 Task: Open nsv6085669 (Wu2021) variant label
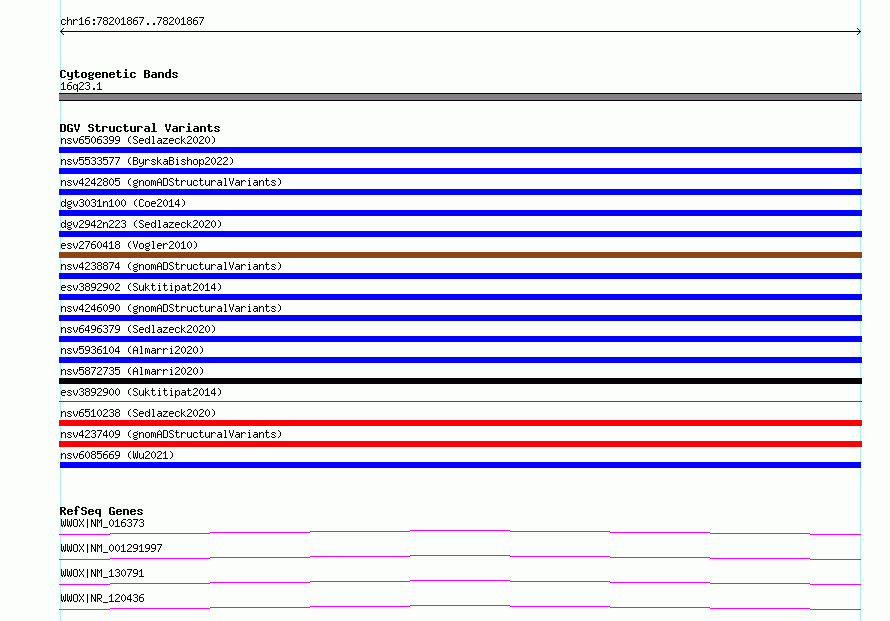[117, 455]
